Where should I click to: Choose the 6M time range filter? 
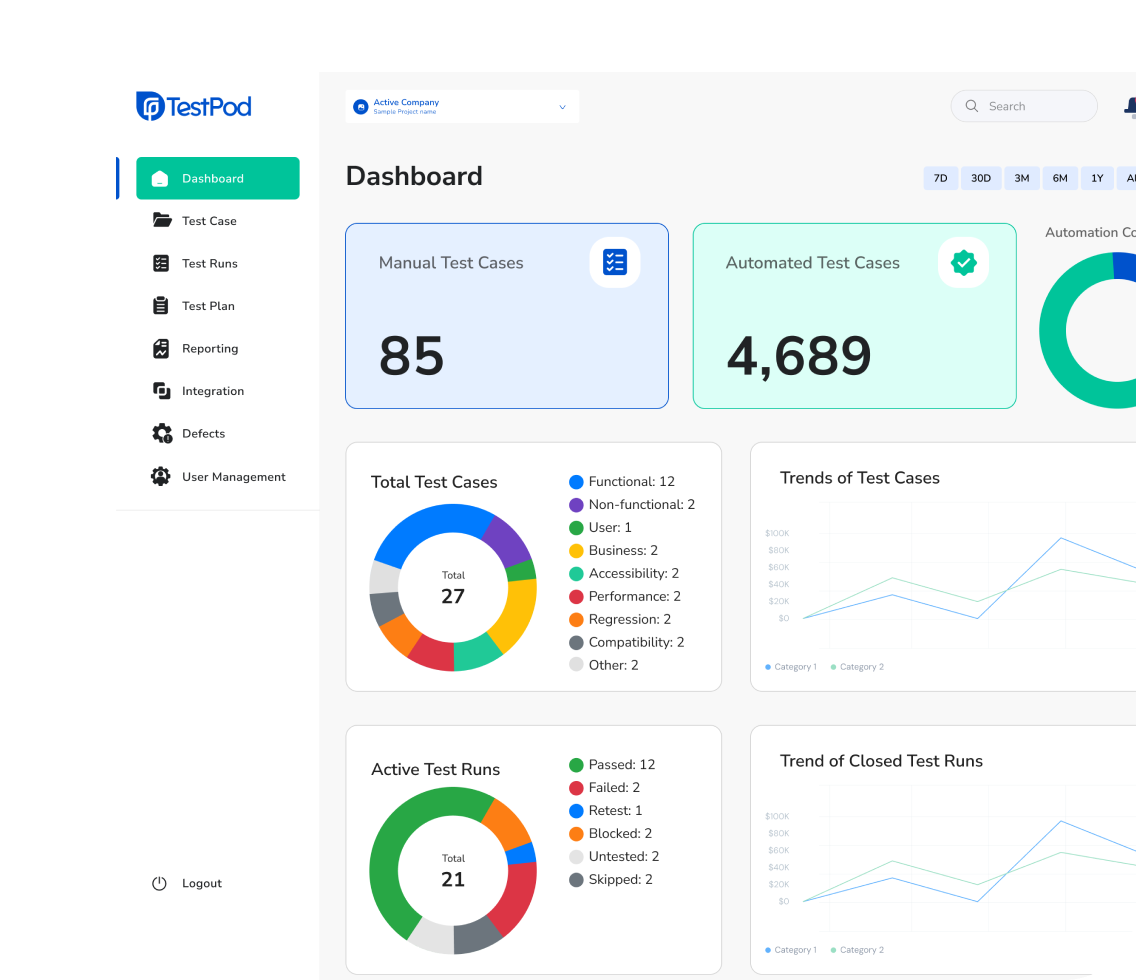coord(1060,178)
